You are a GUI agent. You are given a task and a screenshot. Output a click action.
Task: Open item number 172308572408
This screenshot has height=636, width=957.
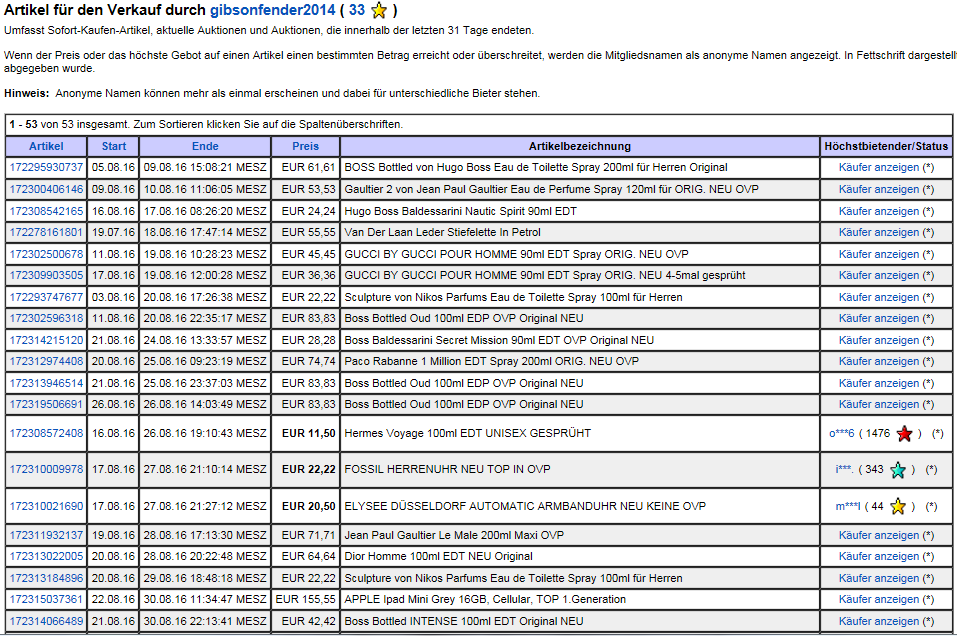click(46, 433)
